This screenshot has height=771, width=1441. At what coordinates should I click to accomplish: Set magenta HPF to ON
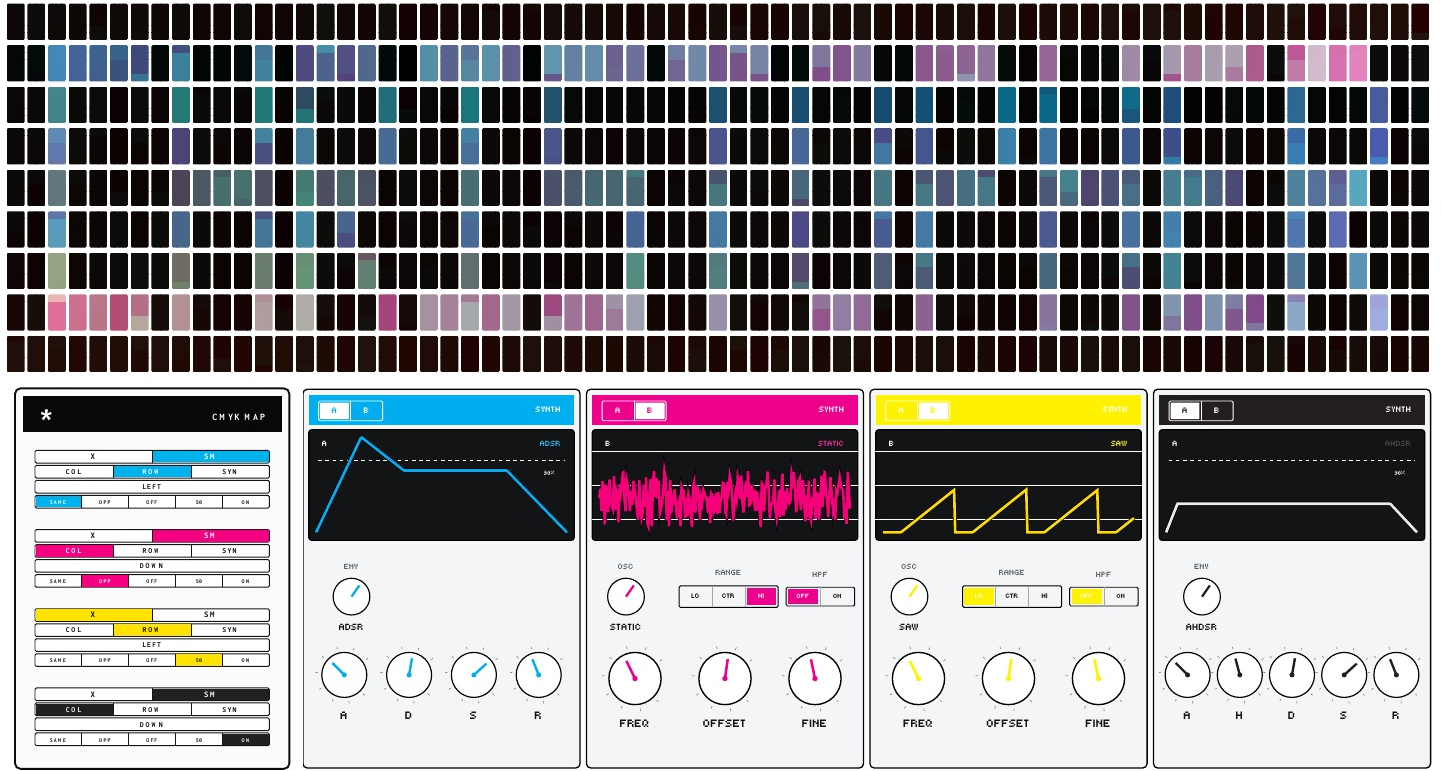pyautogui.click(x=837, y=596)
